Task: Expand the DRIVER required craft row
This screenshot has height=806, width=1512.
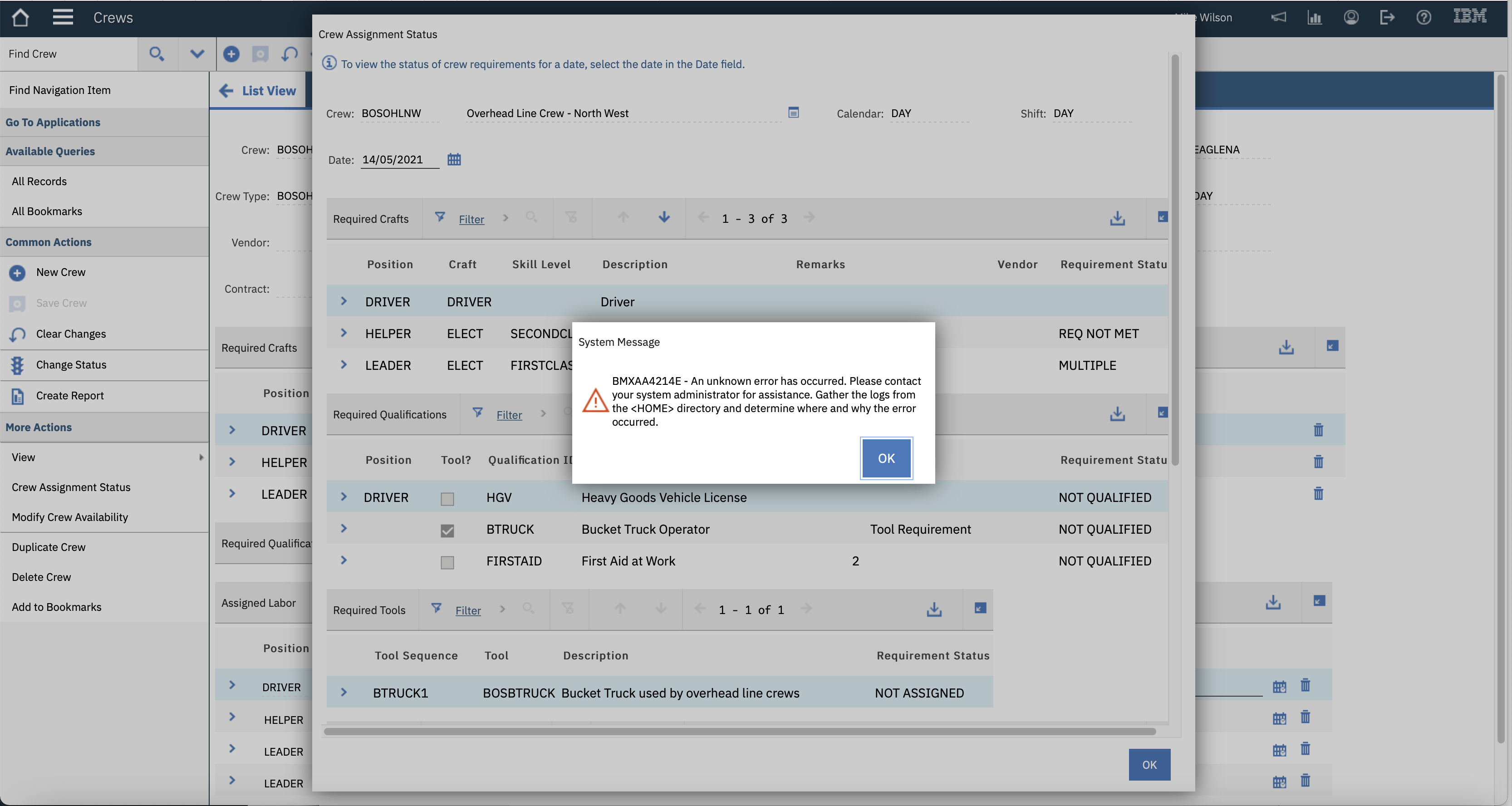Action: coord(344,301)
